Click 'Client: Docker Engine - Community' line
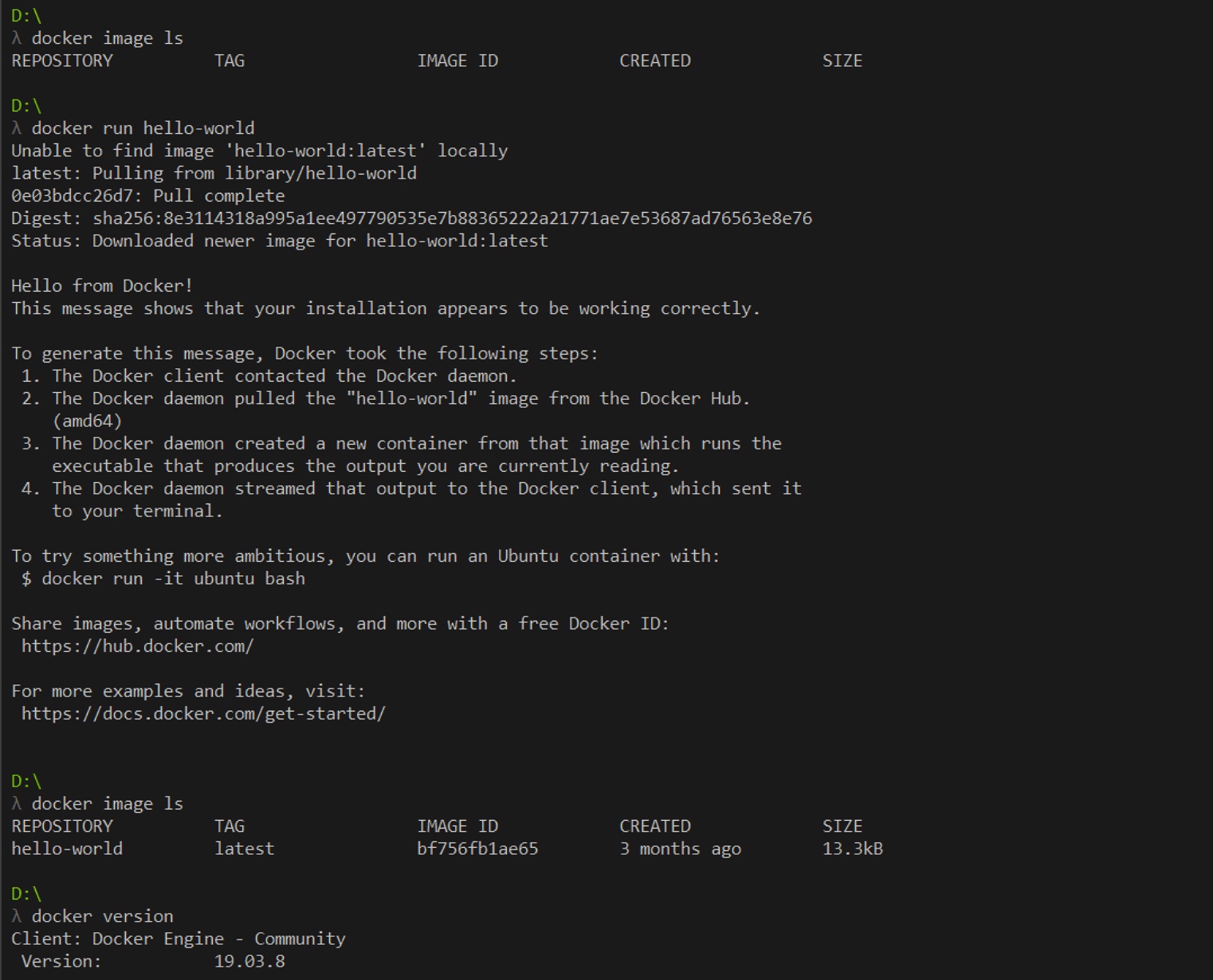This screenshot has height=980, width=1213. (179, 939)
